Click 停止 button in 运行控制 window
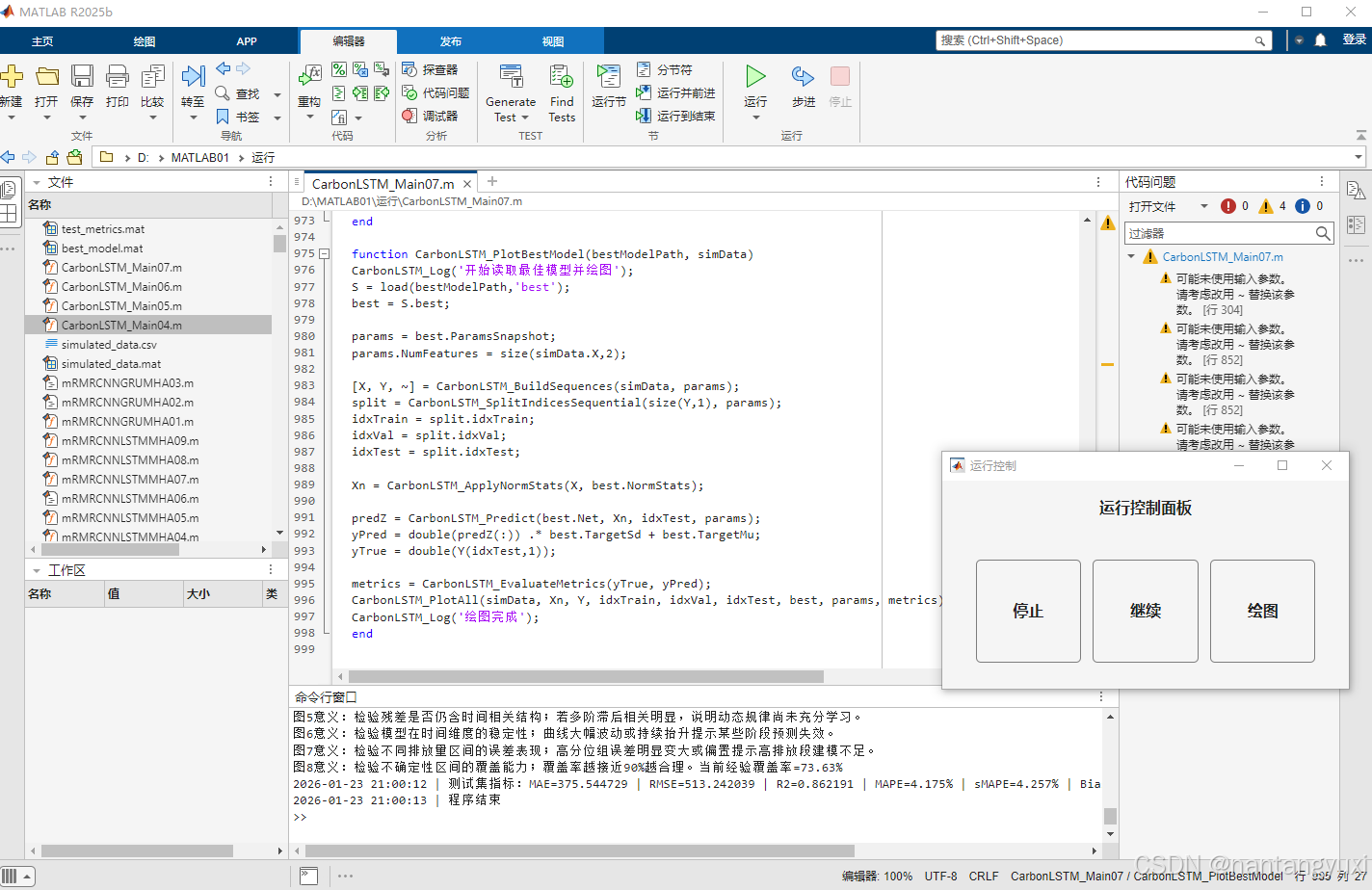This screenshot has width=1372, height=890. pos(1028,611)
